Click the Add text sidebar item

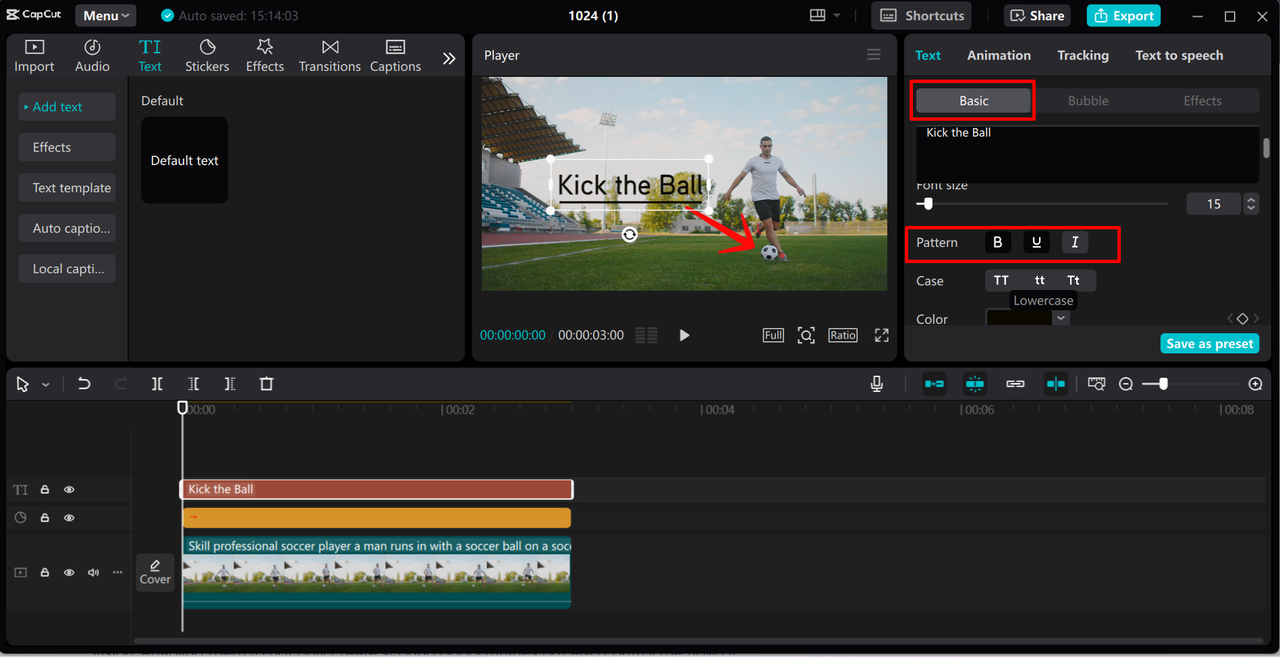[67, 107]
